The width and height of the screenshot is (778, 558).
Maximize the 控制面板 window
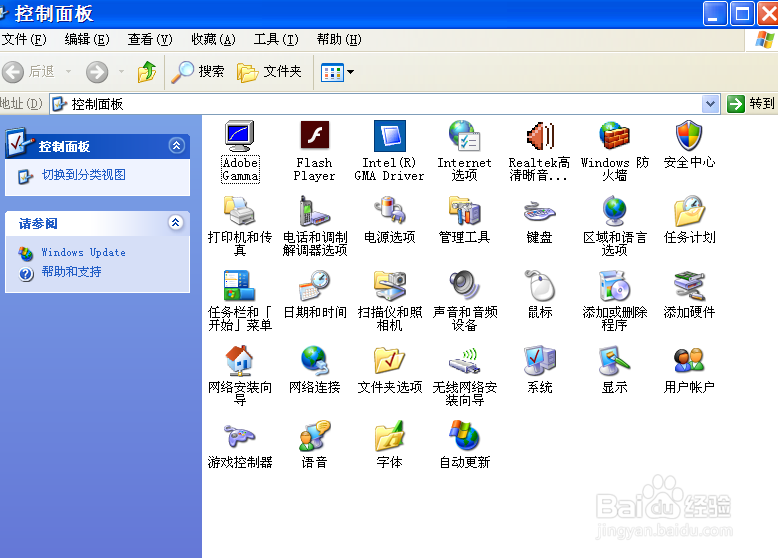pos(742,13)
